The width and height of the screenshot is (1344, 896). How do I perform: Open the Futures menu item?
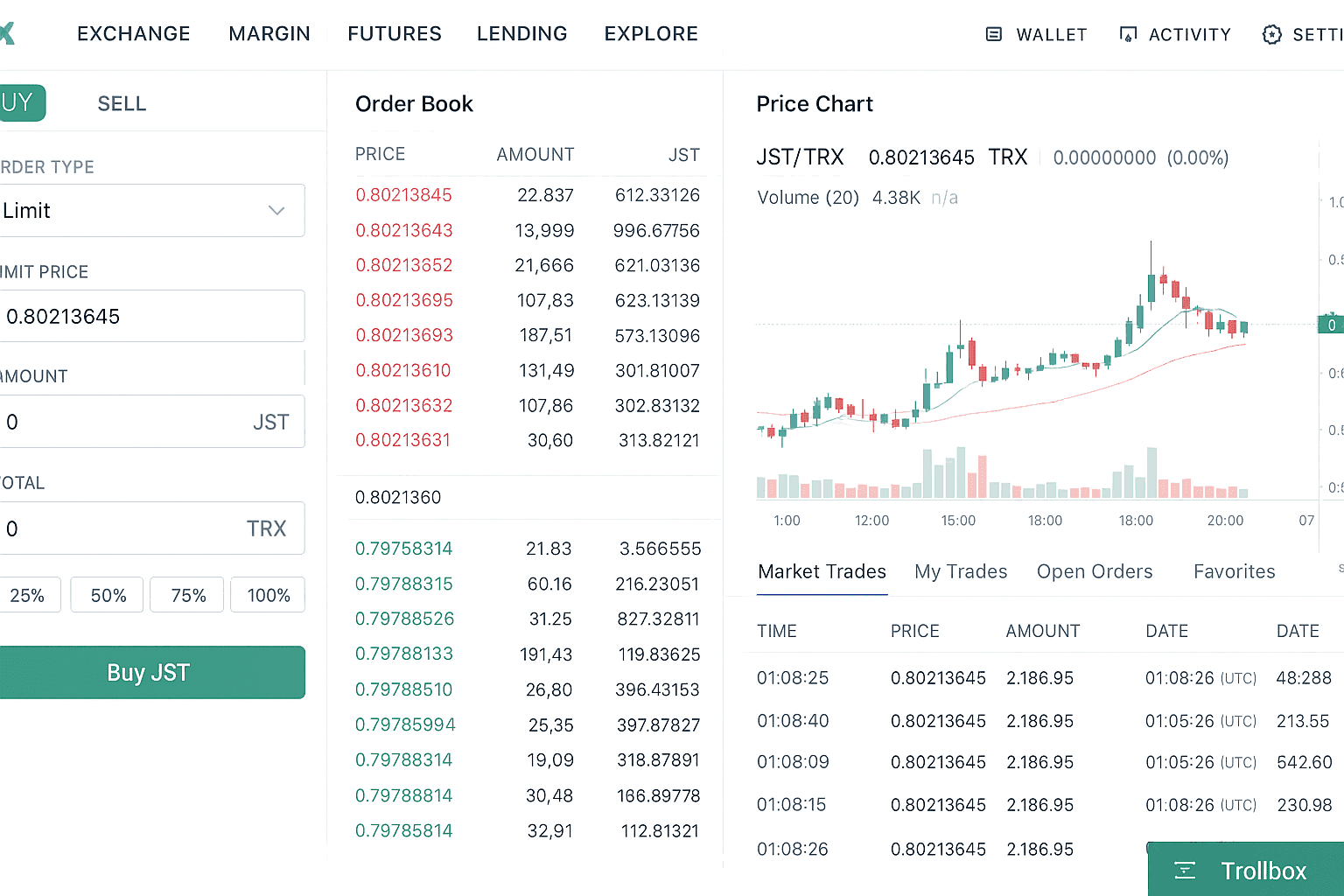394,34
